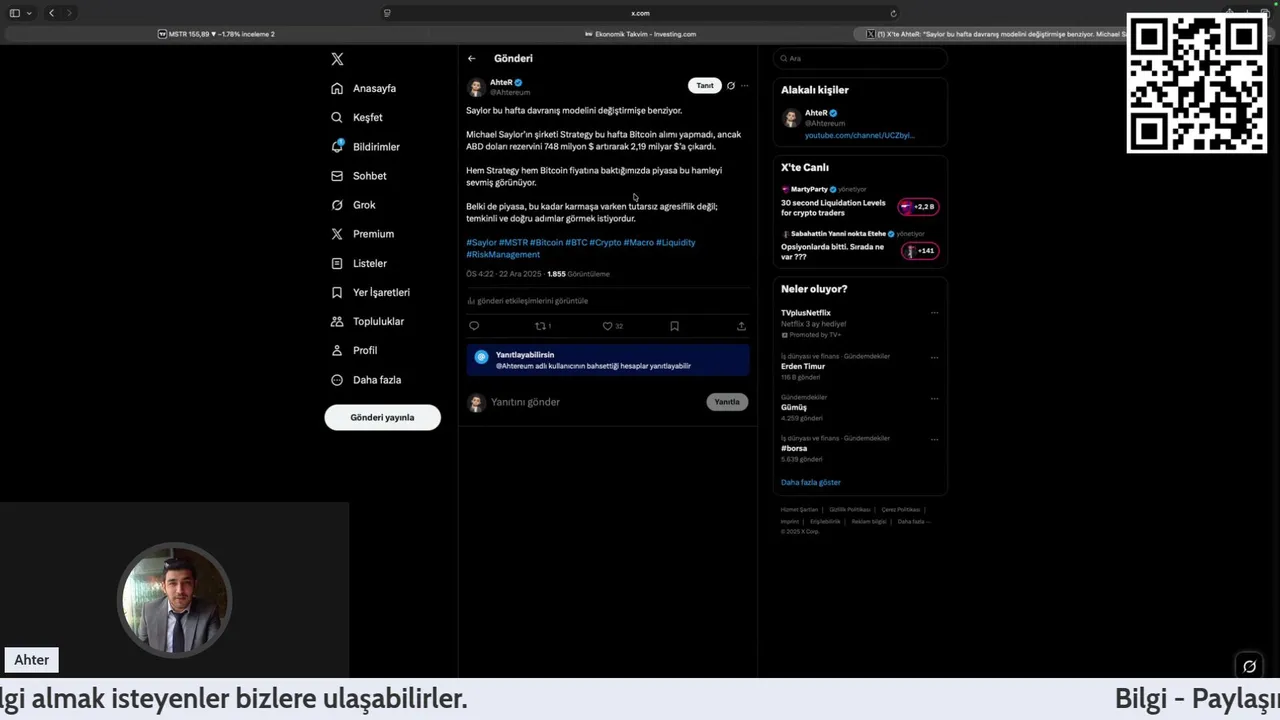Open options menu for Gümüş trend
Viewport: 1280px width, 720px height.
pos(934,398)
